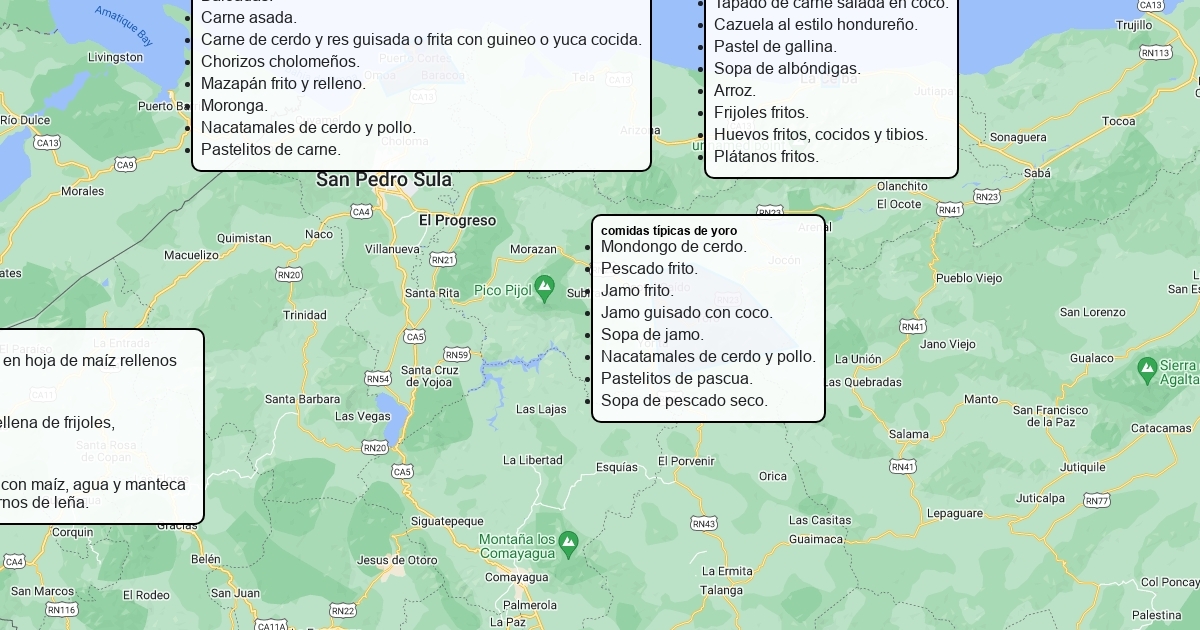1200x630 pixels.
Task: Click the San Pedro Sula city label
Action: 384,180
